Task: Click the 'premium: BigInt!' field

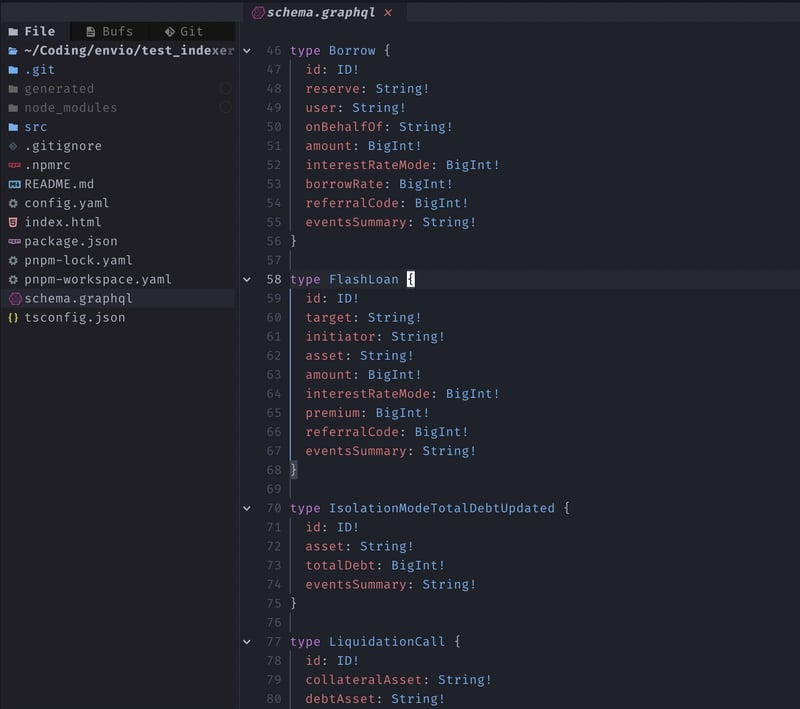Action: point(367,413)
